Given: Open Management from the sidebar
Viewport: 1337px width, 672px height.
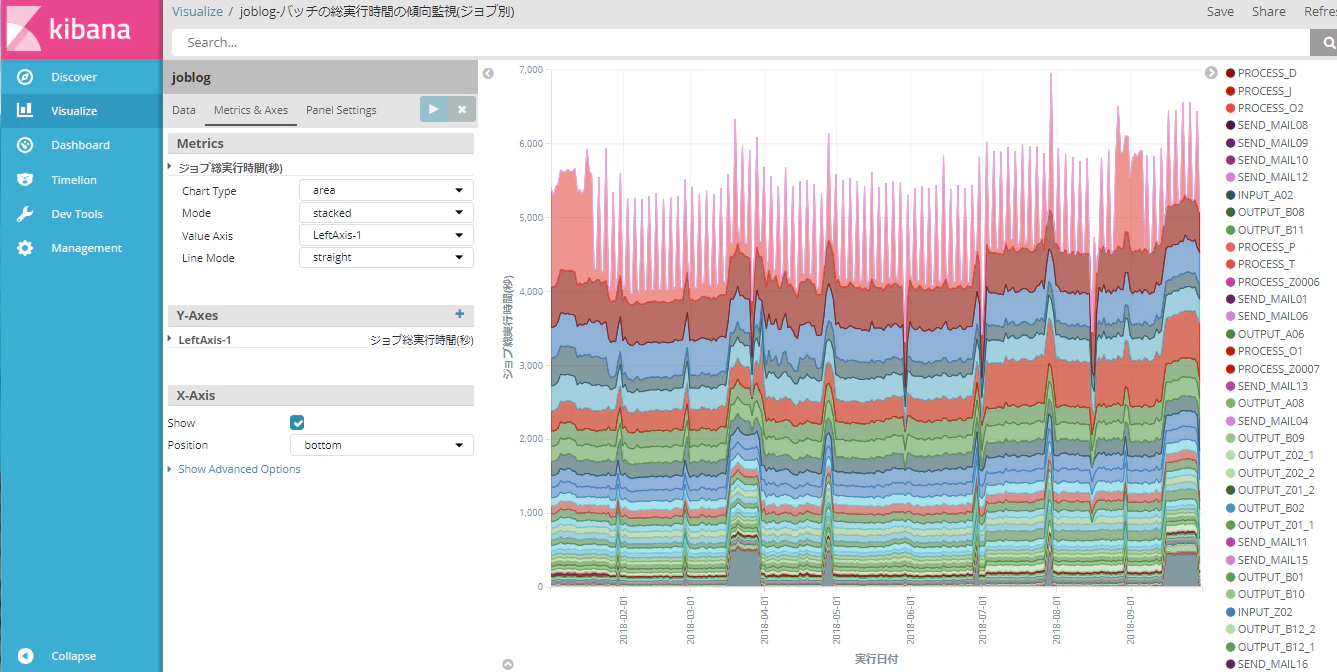Looking at the screenshot, I should click(x=87, y=248).
